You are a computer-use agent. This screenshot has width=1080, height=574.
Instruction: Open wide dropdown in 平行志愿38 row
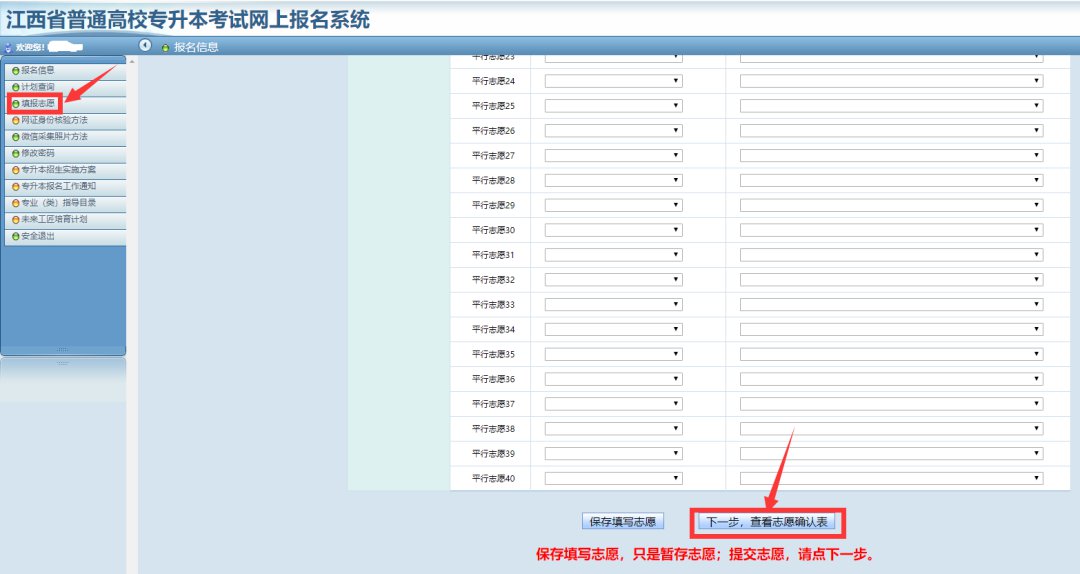tap(891, 428)
